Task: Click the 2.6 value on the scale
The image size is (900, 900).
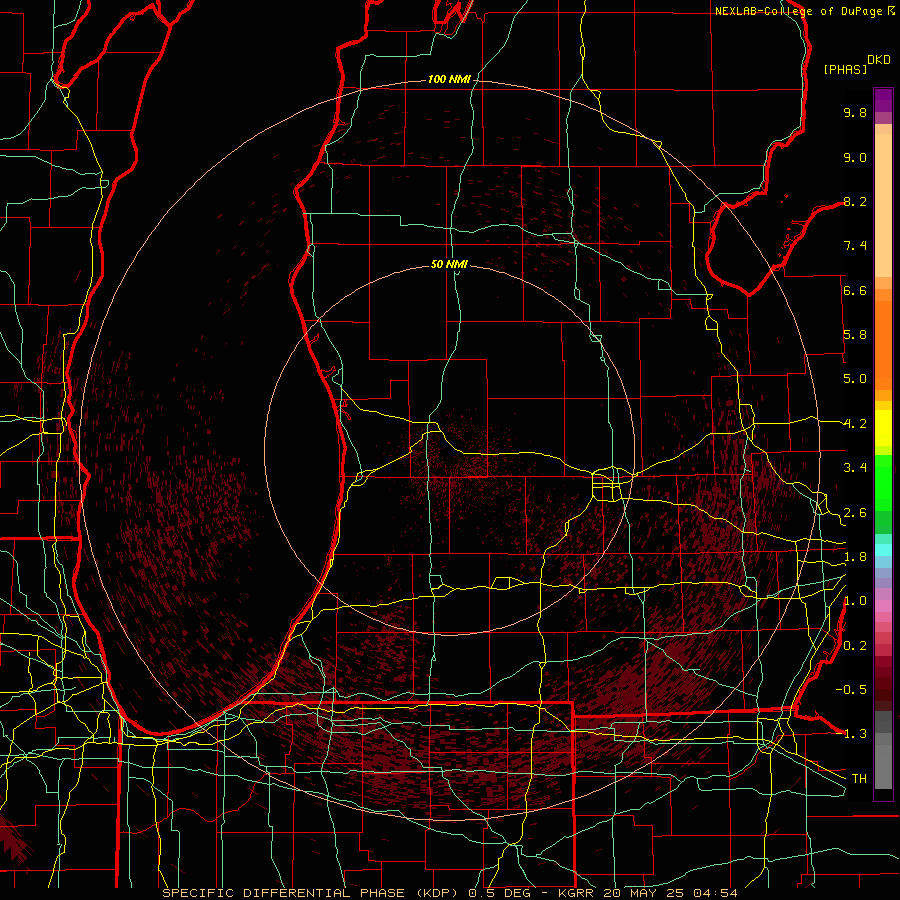Action: pos(855,513)
